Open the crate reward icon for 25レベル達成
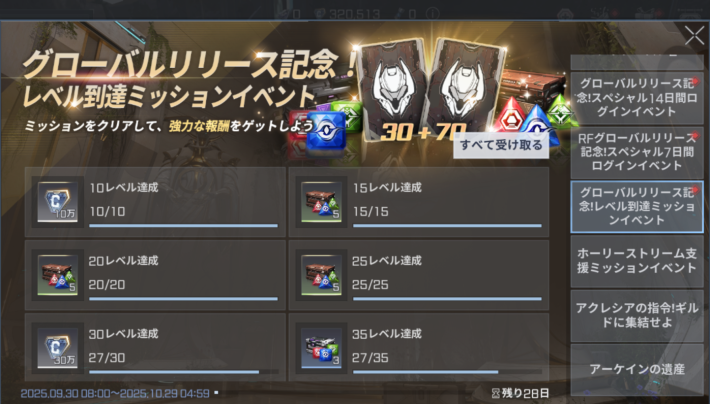This screenshot has height=404, width=710. (x=321, y=275)
